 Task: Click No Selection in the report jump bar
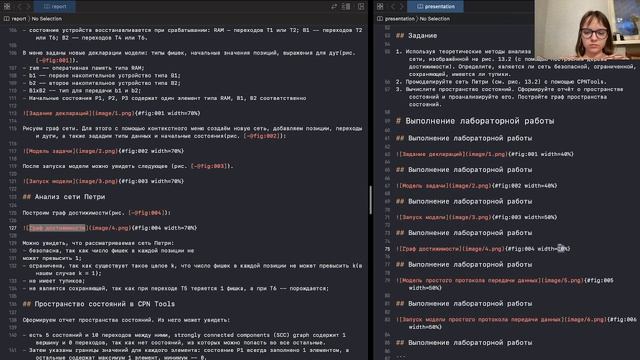[47, 19]
